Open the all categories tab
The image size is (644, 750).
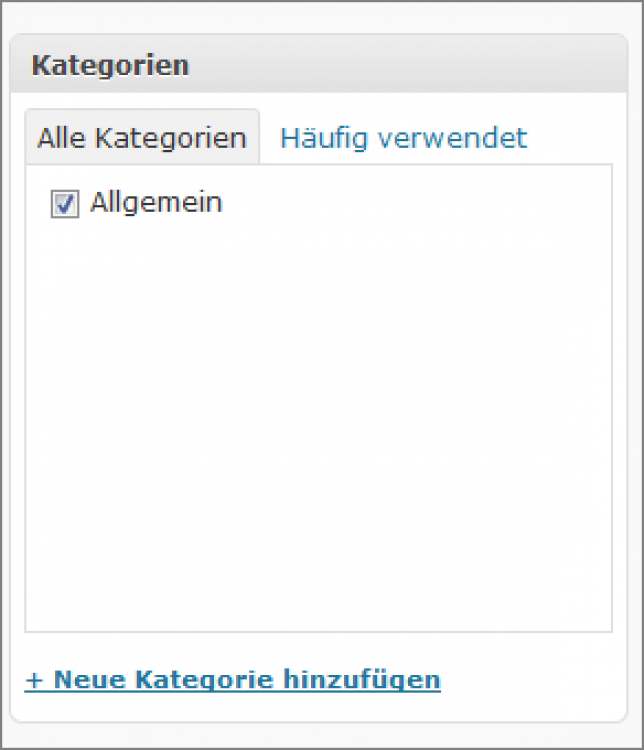click(142, 138)
